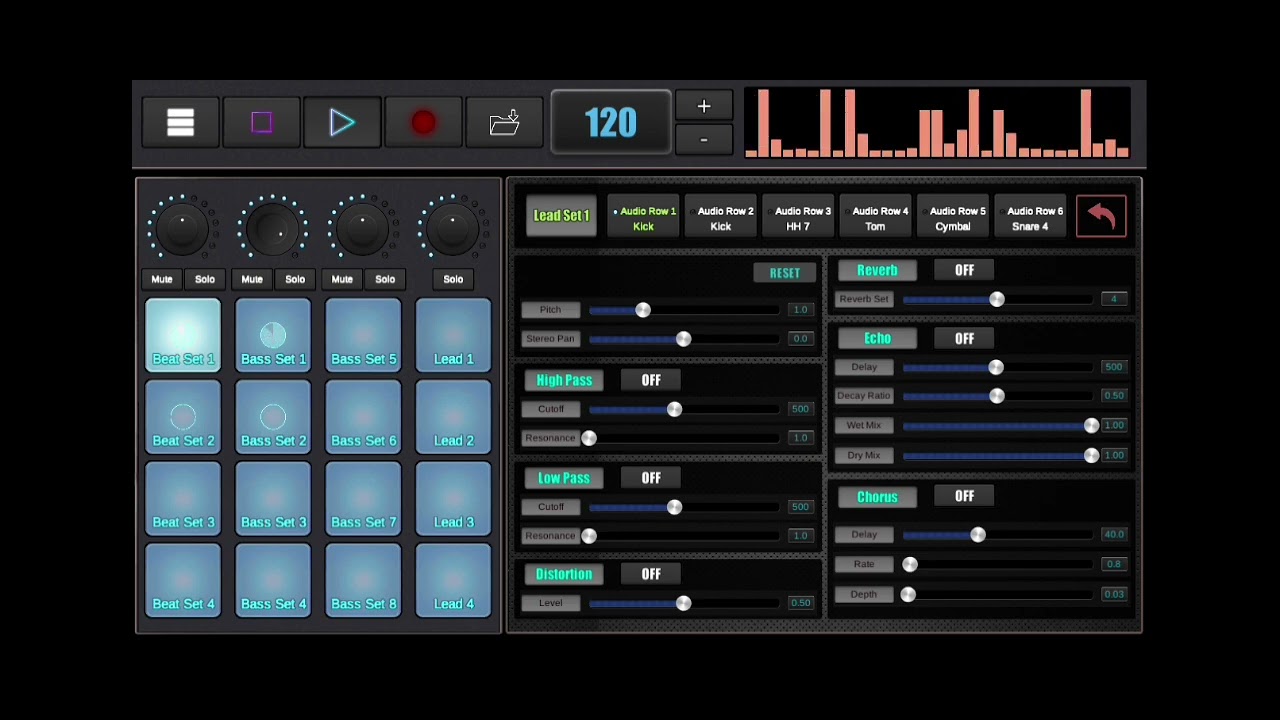Start playback with the play button

(x=342, y=123)
